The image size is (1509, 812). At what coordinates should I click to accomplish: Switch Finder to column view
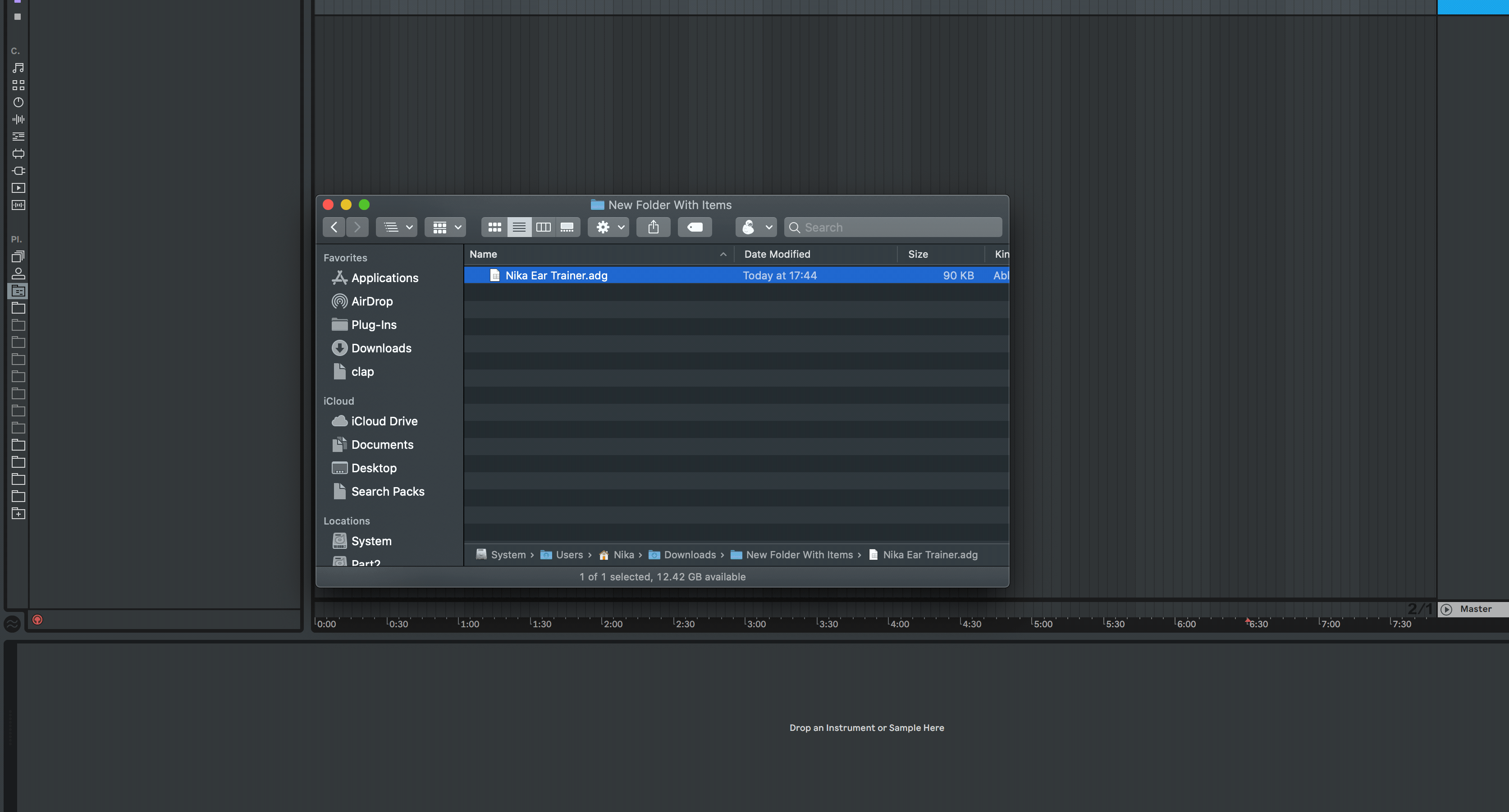543,227
